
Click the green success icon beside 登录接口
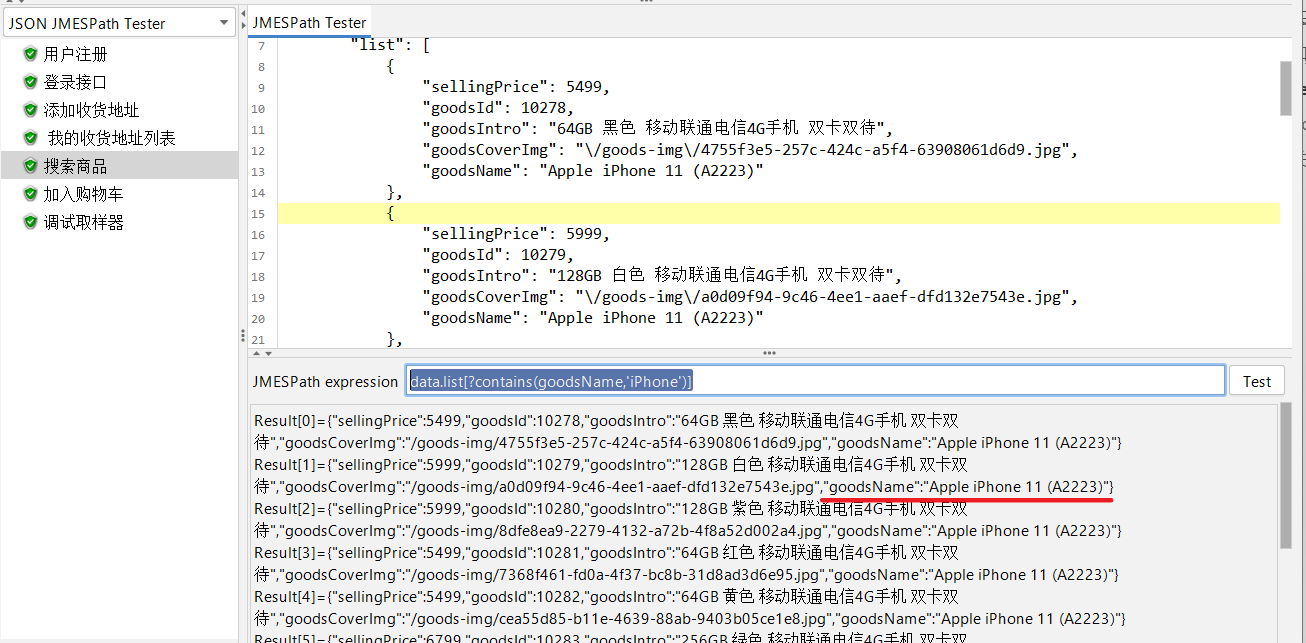30,82
